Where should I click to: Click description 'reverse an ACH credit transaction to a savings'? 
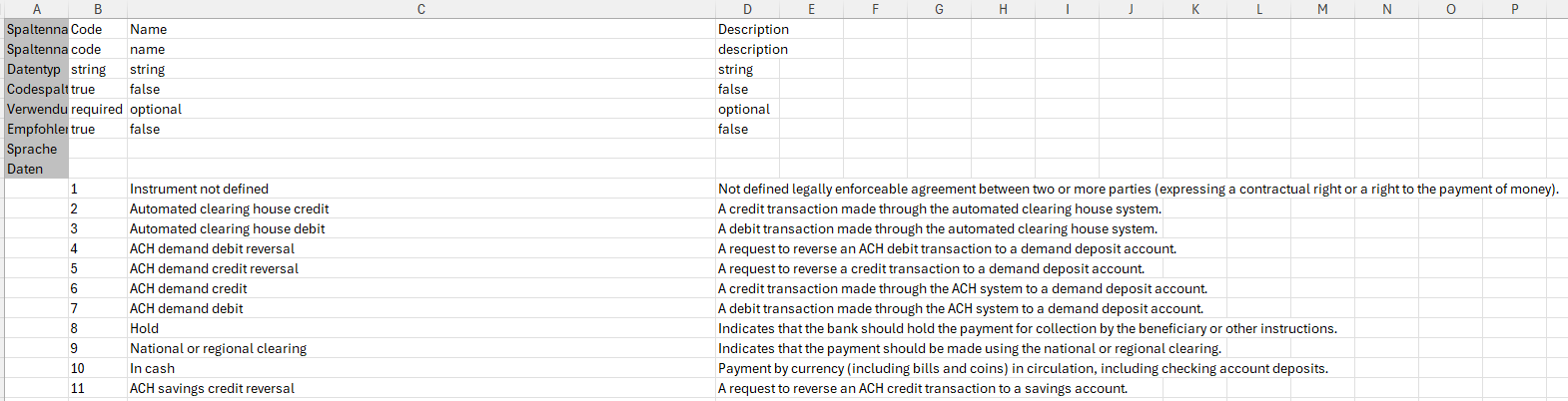[923, 388]
